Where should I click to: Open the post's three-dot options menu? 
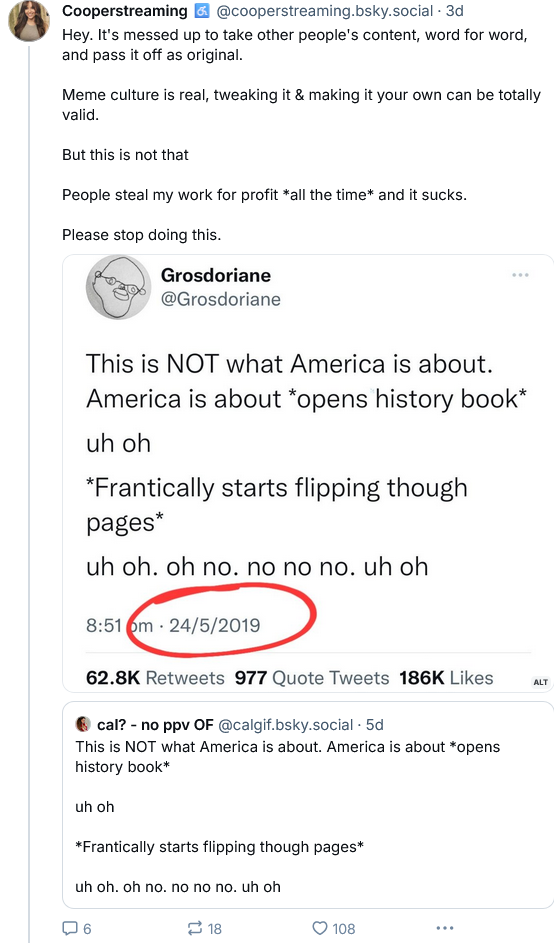(444, 928)
